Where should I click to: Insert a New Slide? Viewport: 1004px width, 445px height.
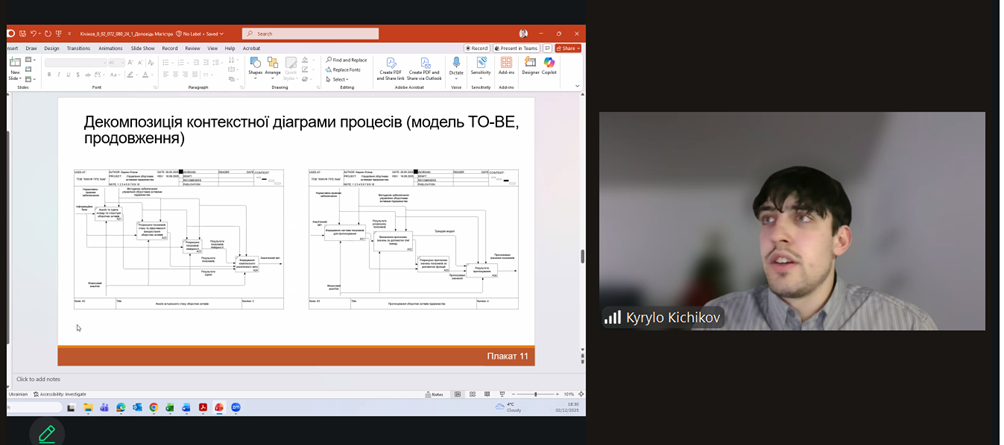coord(15,68)
